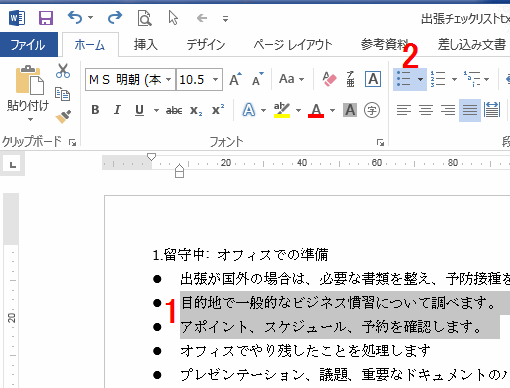This screenshot has height=388, width=510.
Task: Open underline style dropdown arrow
Action: point(156,110)
